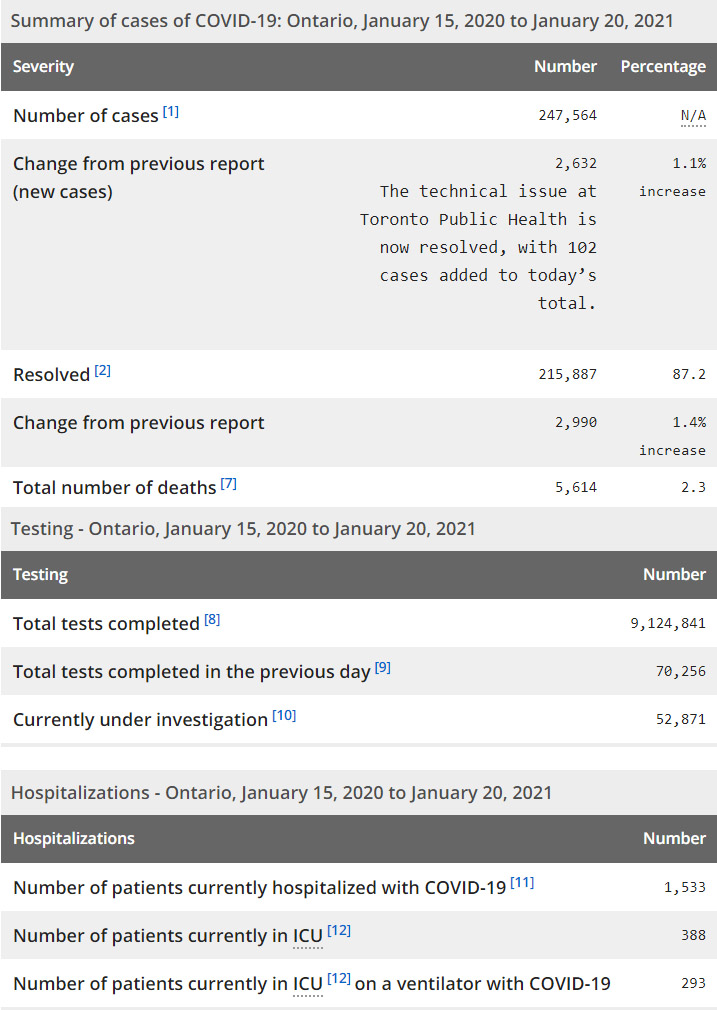Open footnote 12 in the ventilator row
Viewport: 717px width, 1010px height.
339,979
